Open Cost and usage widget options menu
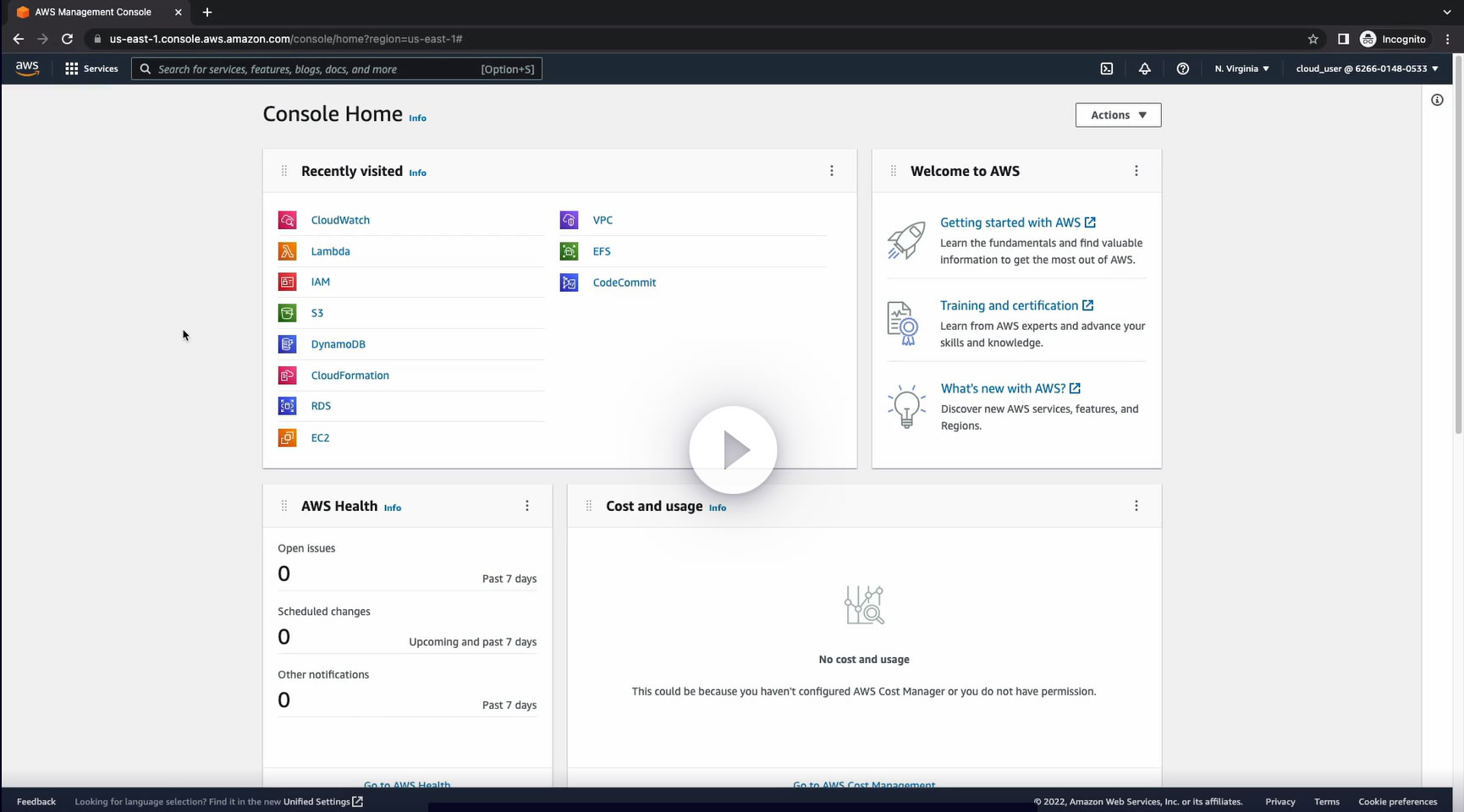The width and height of the screenshot is (1464, 812). [x=1137, y=506]
